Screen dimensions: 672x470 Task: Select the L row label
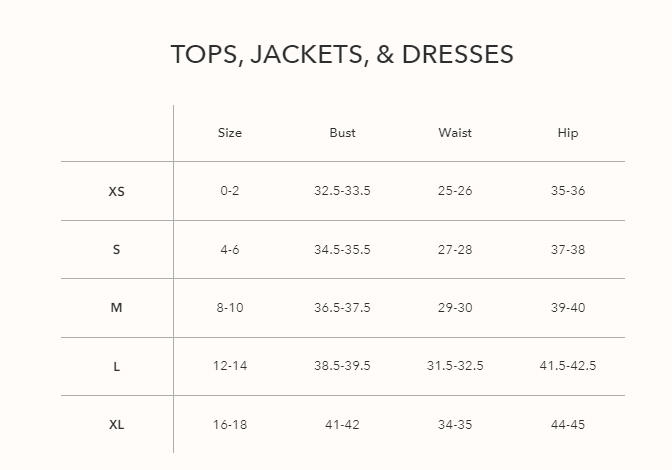[117, 367]
